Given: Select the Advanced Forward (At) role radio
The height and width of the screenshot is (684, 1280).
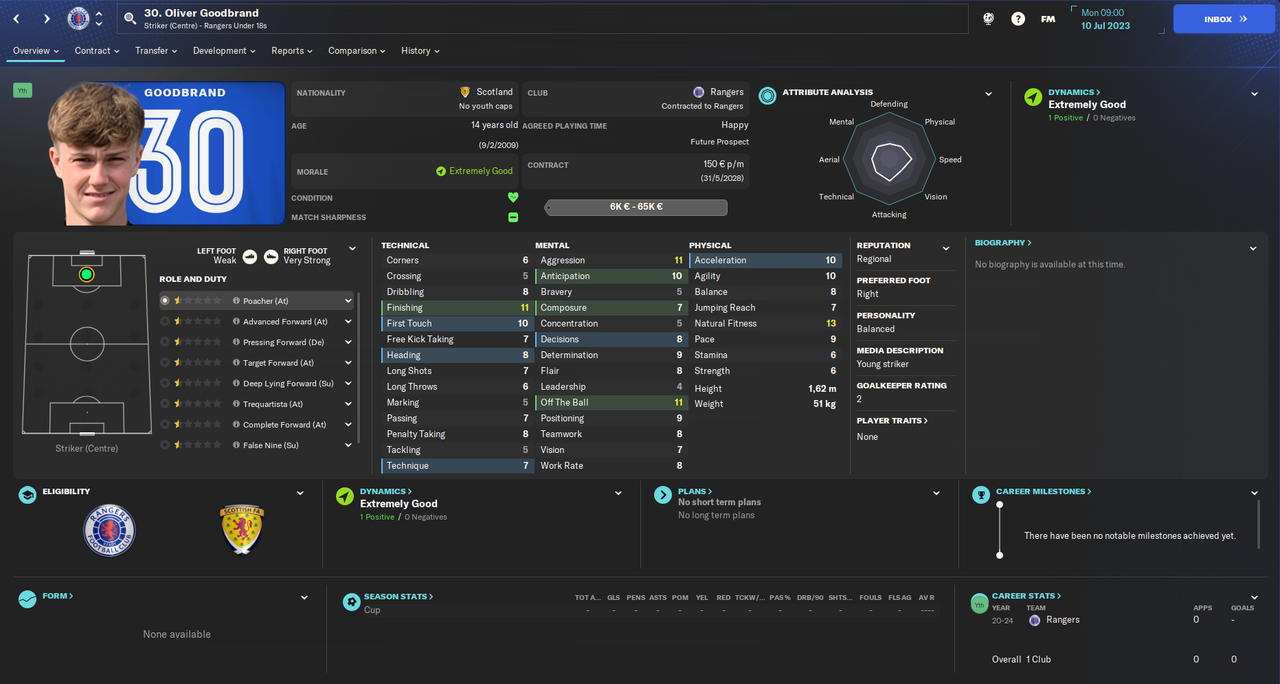Looking at the screenshot, I should click(165, 321).
